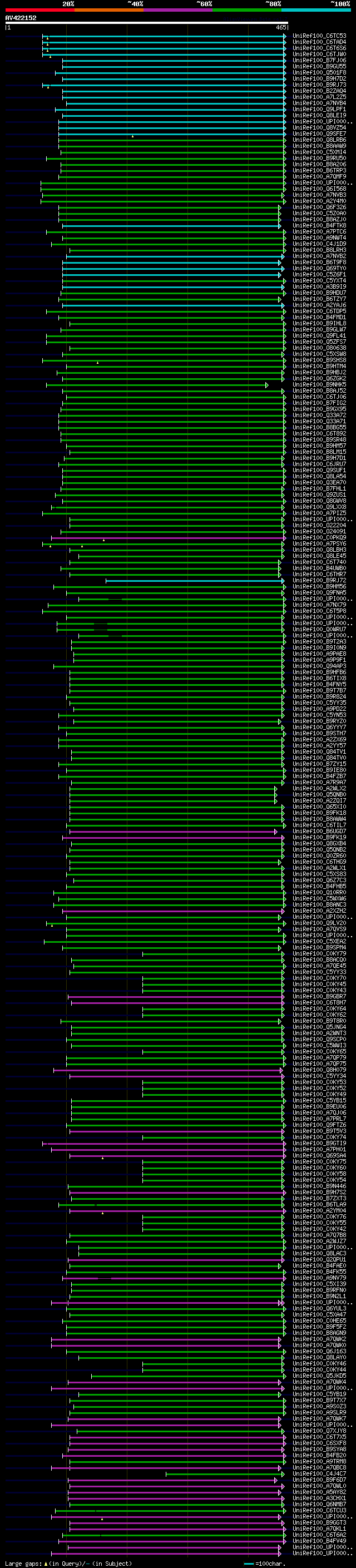Image resolution: width=356 pixels, height=1568 pixels.
Task: Select hit label UniRef100_Q6I568
Action: [319, 189]
